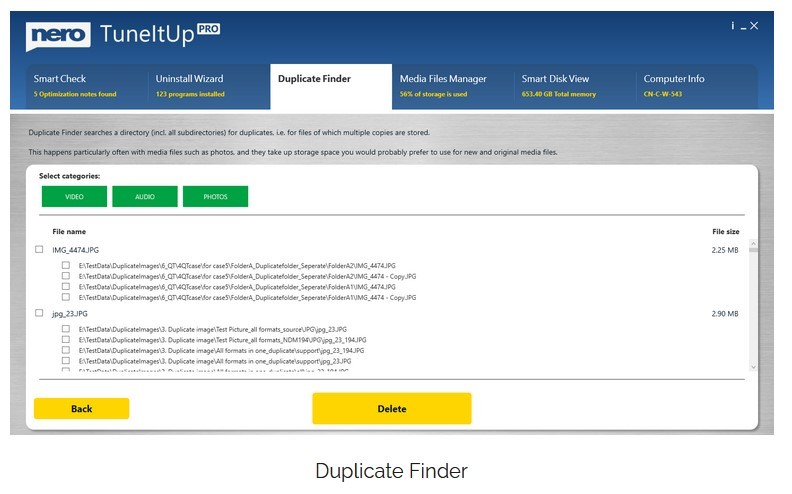Click '123 programs installed' text

[190, 94]
